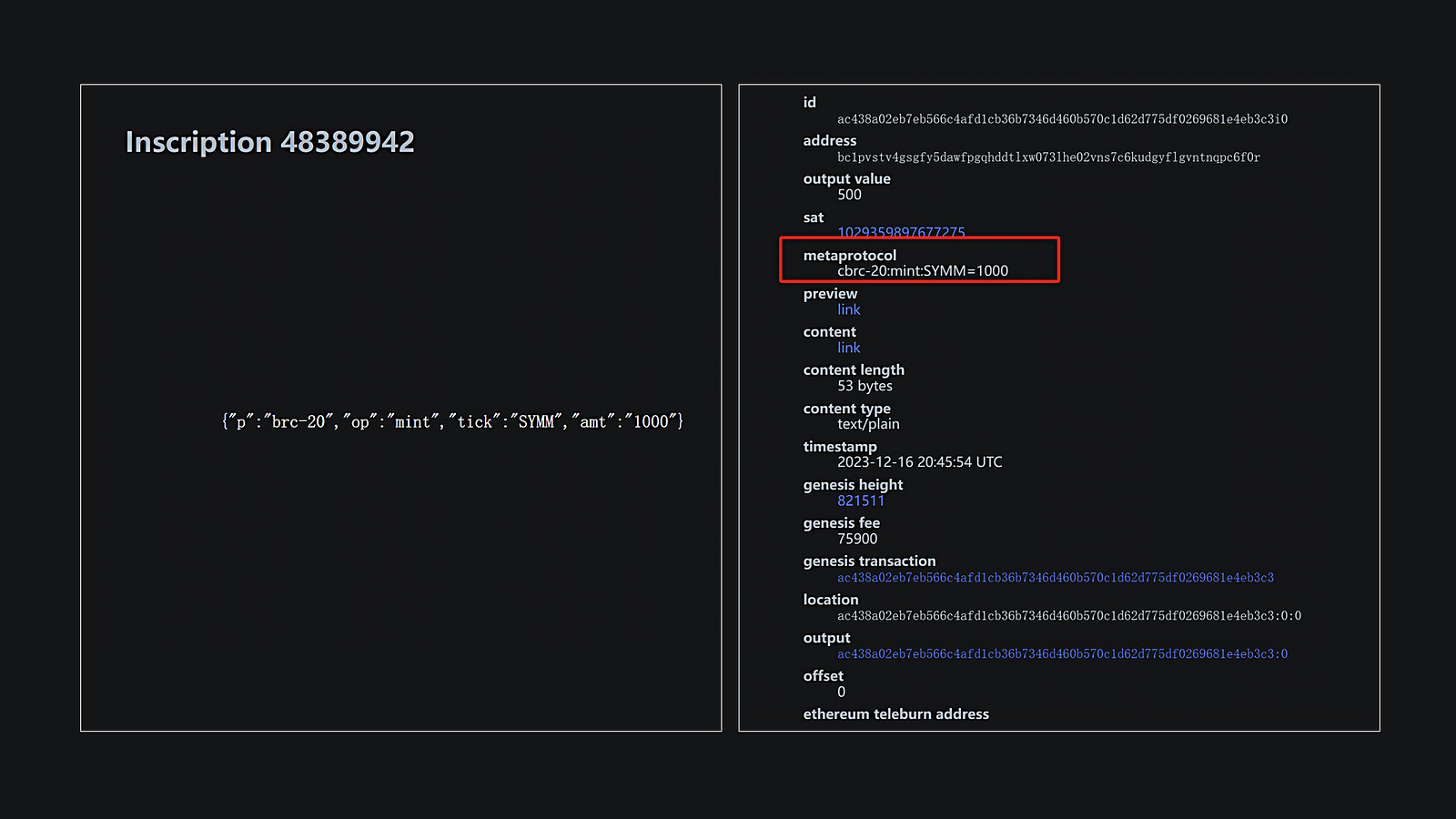Click the 53 bytes content length value
The height and width of the screenshot is (819, 1456).
[x=864, y=386]
